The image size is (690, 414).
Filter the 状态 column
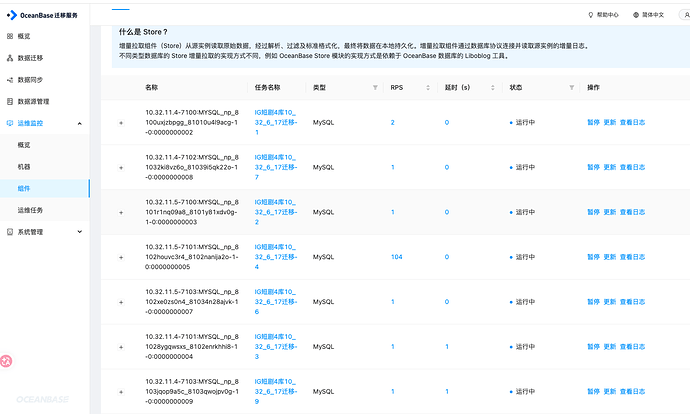click(572, 88)
